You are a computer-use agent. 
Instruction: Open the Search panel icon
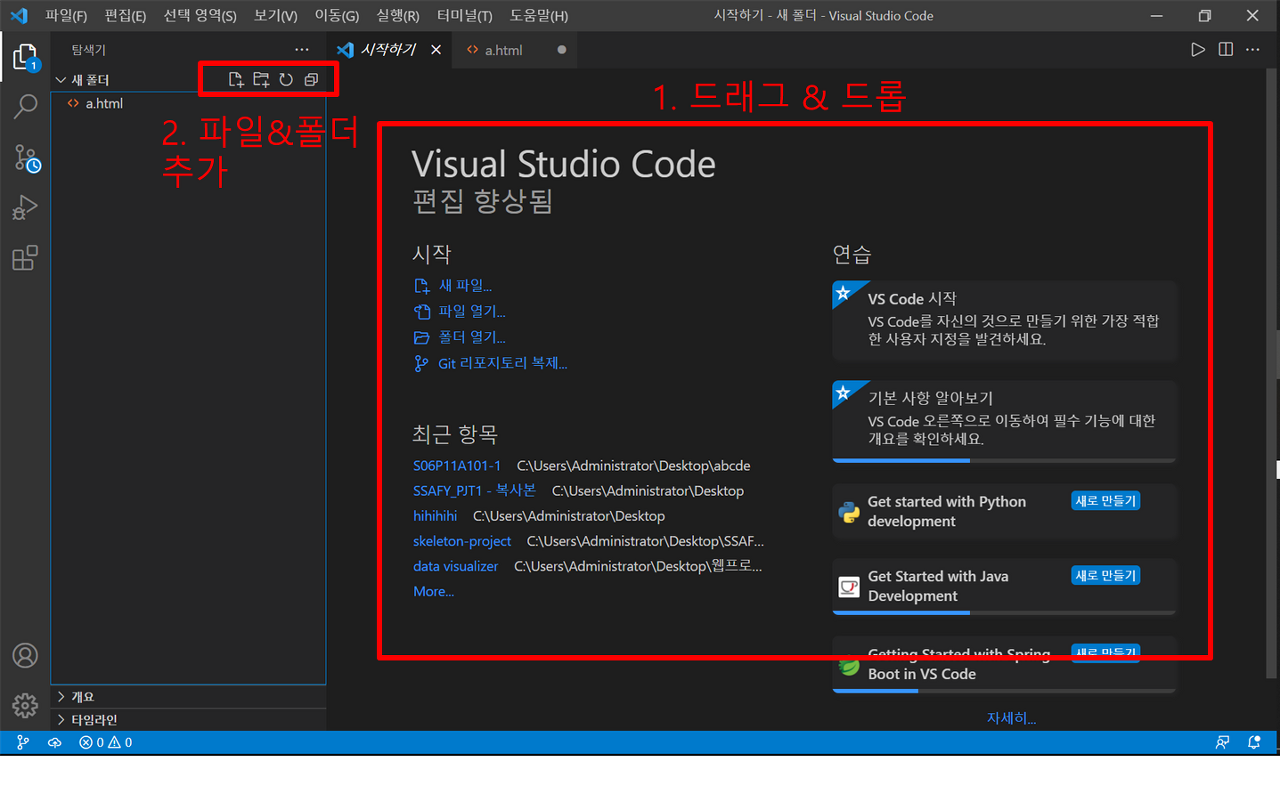click(25, 106)
